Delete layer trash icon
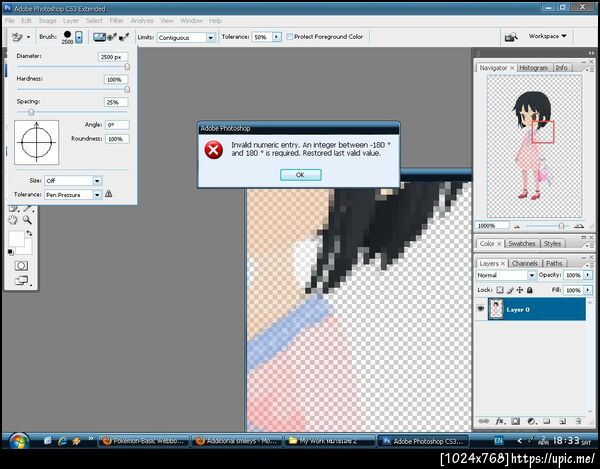The height and width of the screenshot is (469, 600). (578, 421)
